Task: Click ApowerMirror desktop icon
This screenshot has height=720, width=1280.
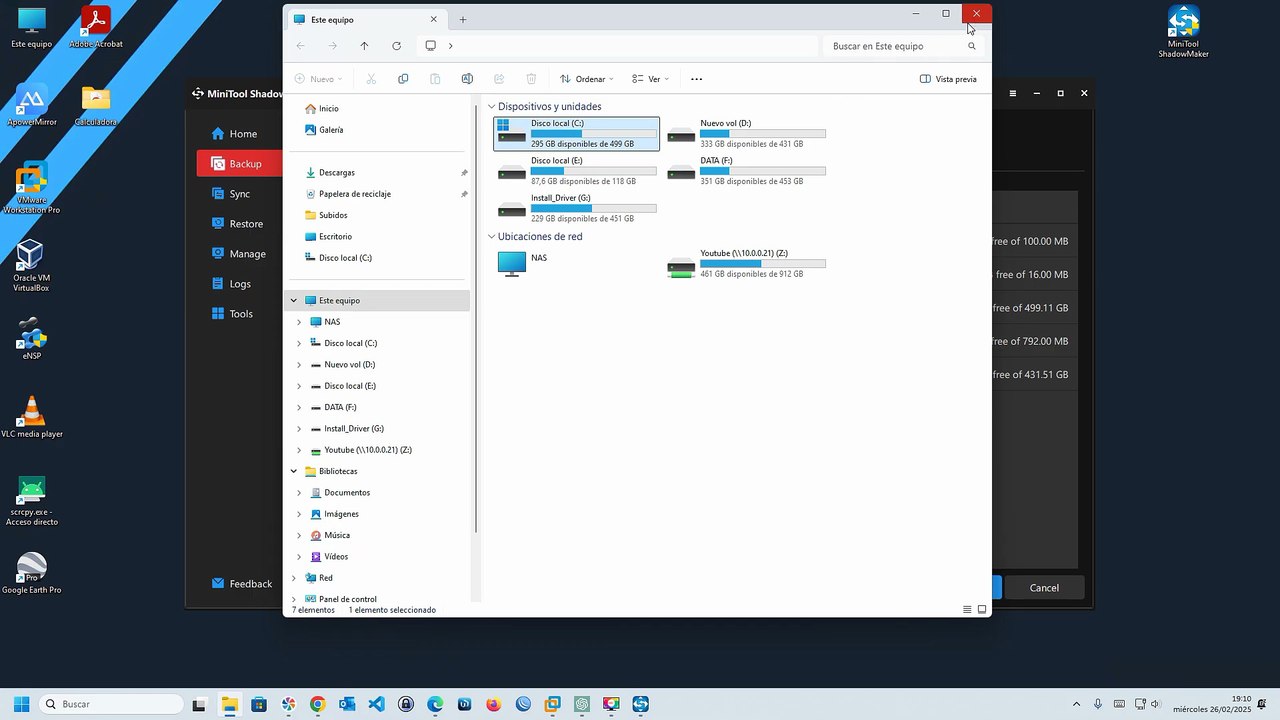Action: point(32,105)
